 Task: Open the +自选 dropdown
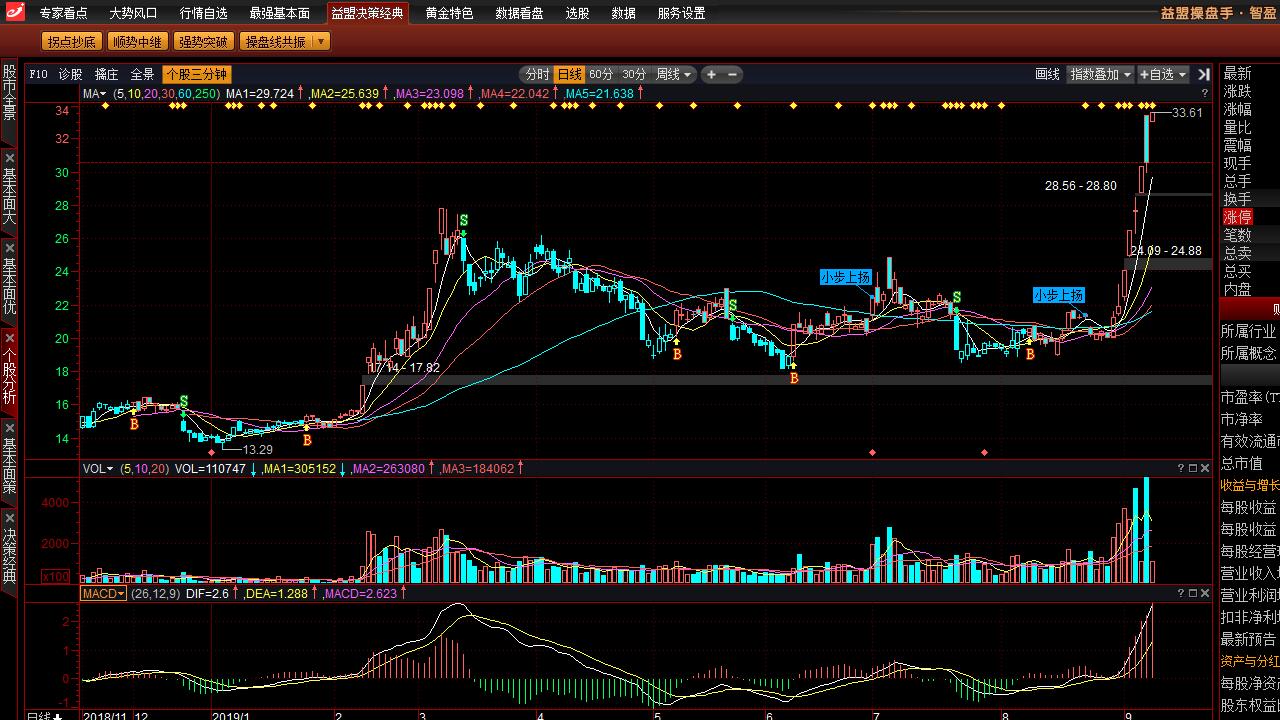click(x=1162, y=74)
